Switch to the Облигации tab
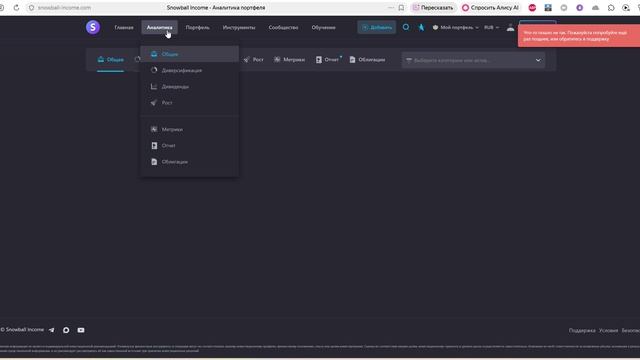This screenshot has width=640, height=360. pos(367,60)
